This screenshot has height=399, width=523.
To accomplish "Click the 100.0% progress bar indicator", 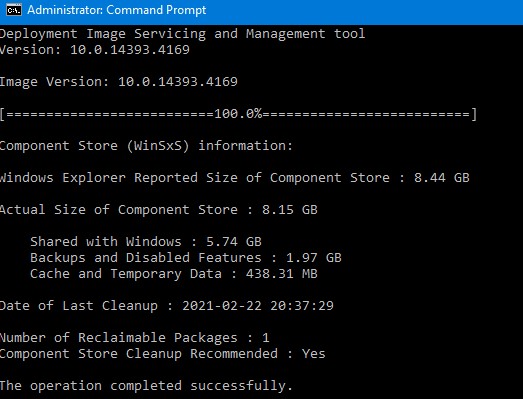I will (x=238, y=114).
